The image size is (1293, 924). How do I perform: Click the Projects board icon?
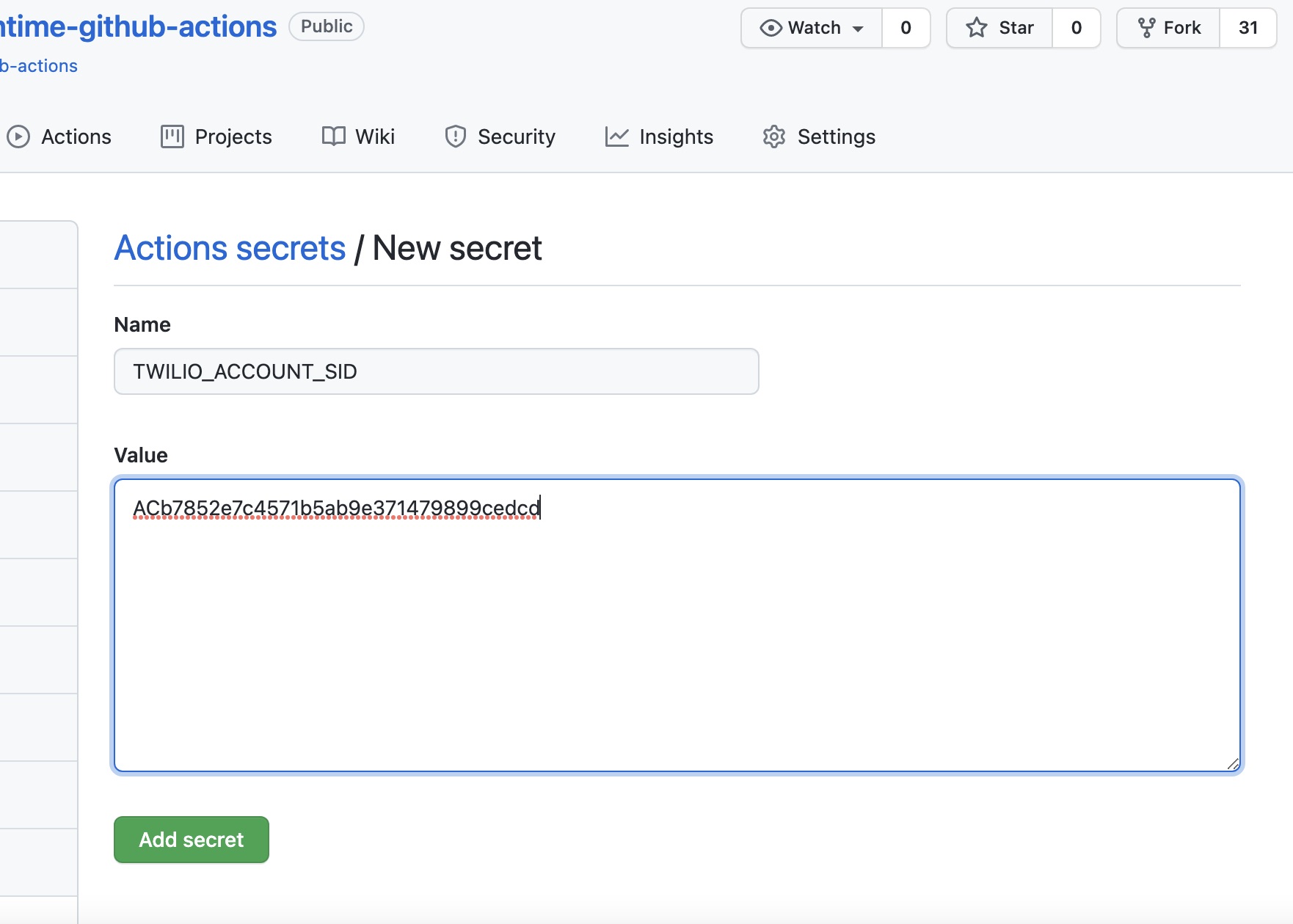172,137
